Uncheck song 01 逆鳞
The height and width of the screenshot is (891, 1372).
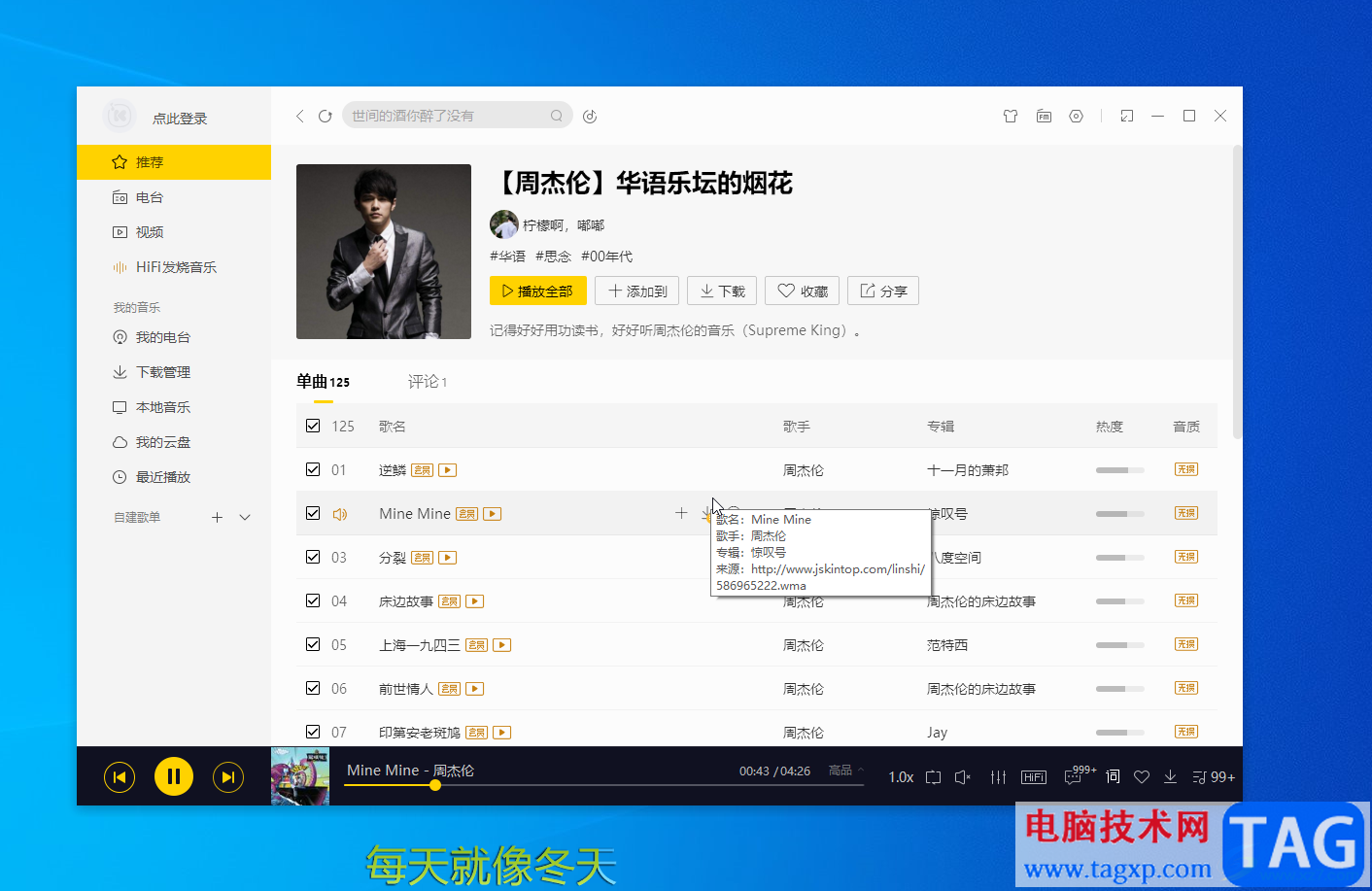[313, 469]
